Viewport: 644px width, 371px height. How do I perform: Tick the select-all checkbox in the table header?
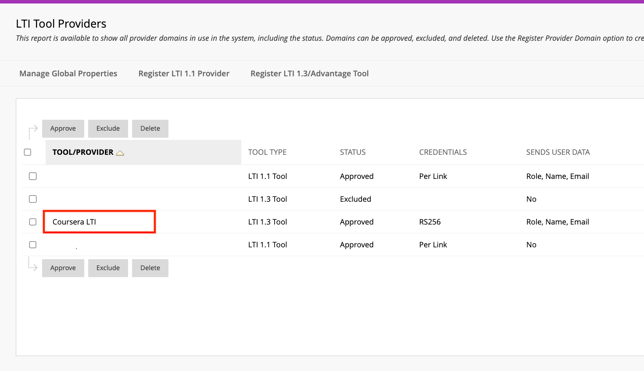click(x=28, y=152)
